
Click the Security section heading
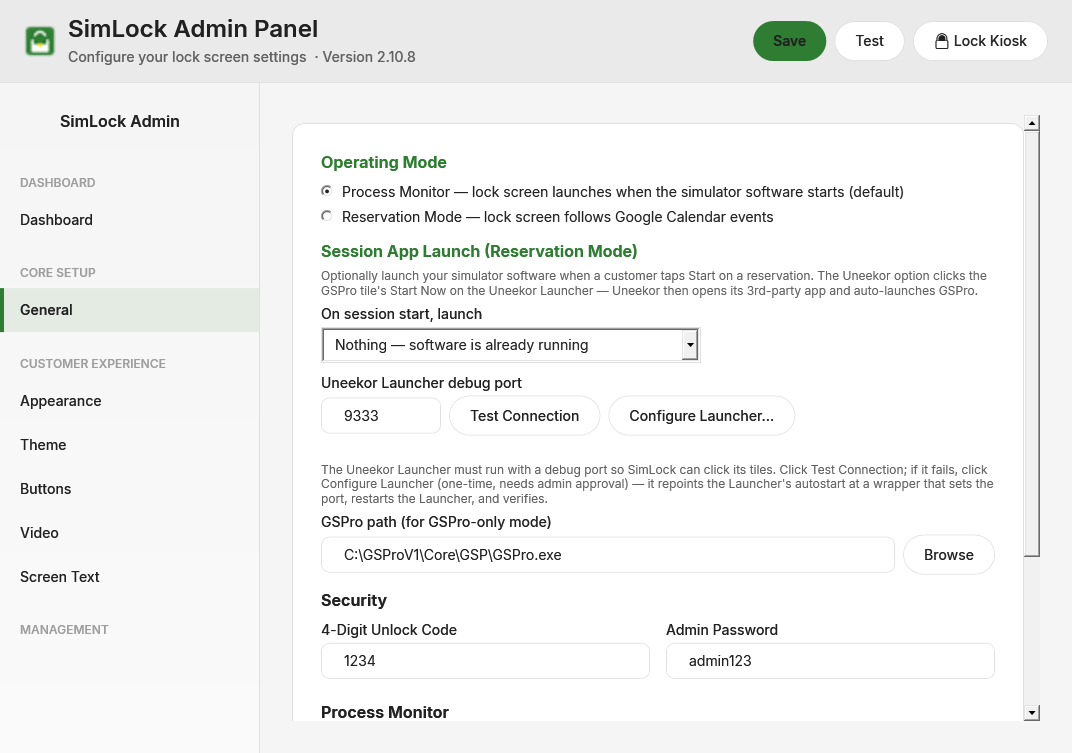tap(353, 600)
